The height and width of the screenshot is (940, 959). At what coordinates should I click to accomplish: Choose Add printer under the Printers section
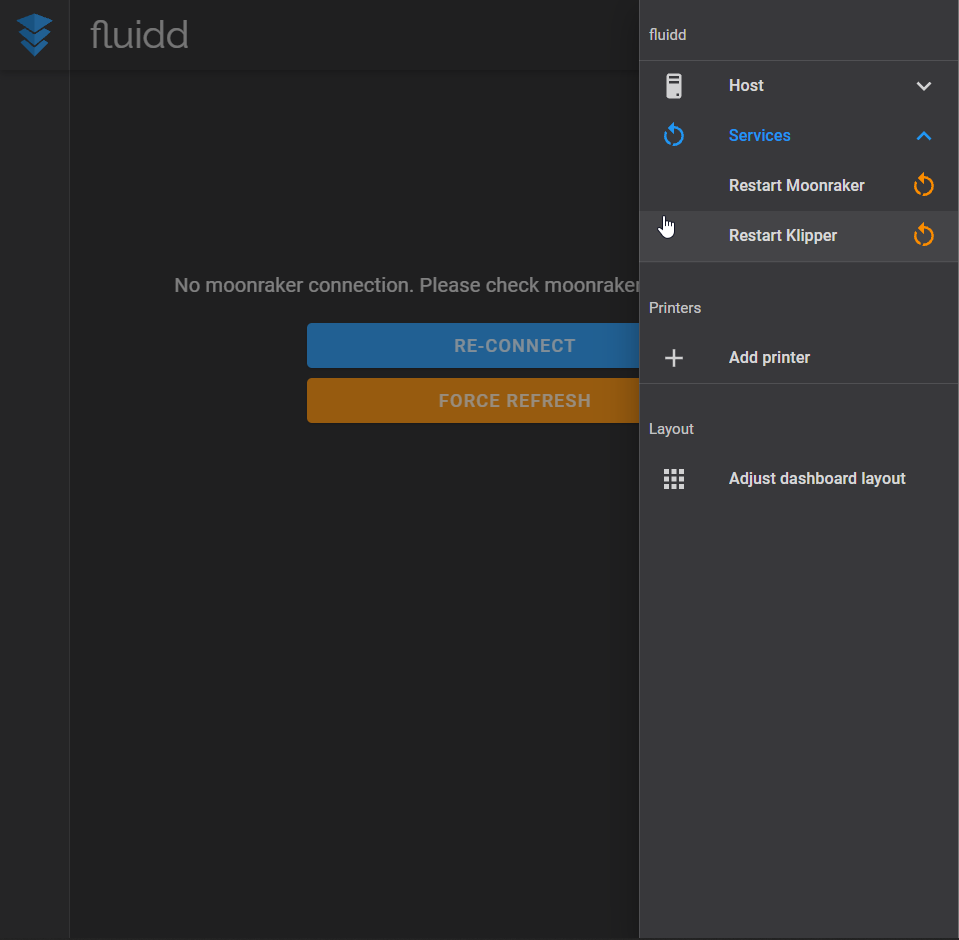769,357
